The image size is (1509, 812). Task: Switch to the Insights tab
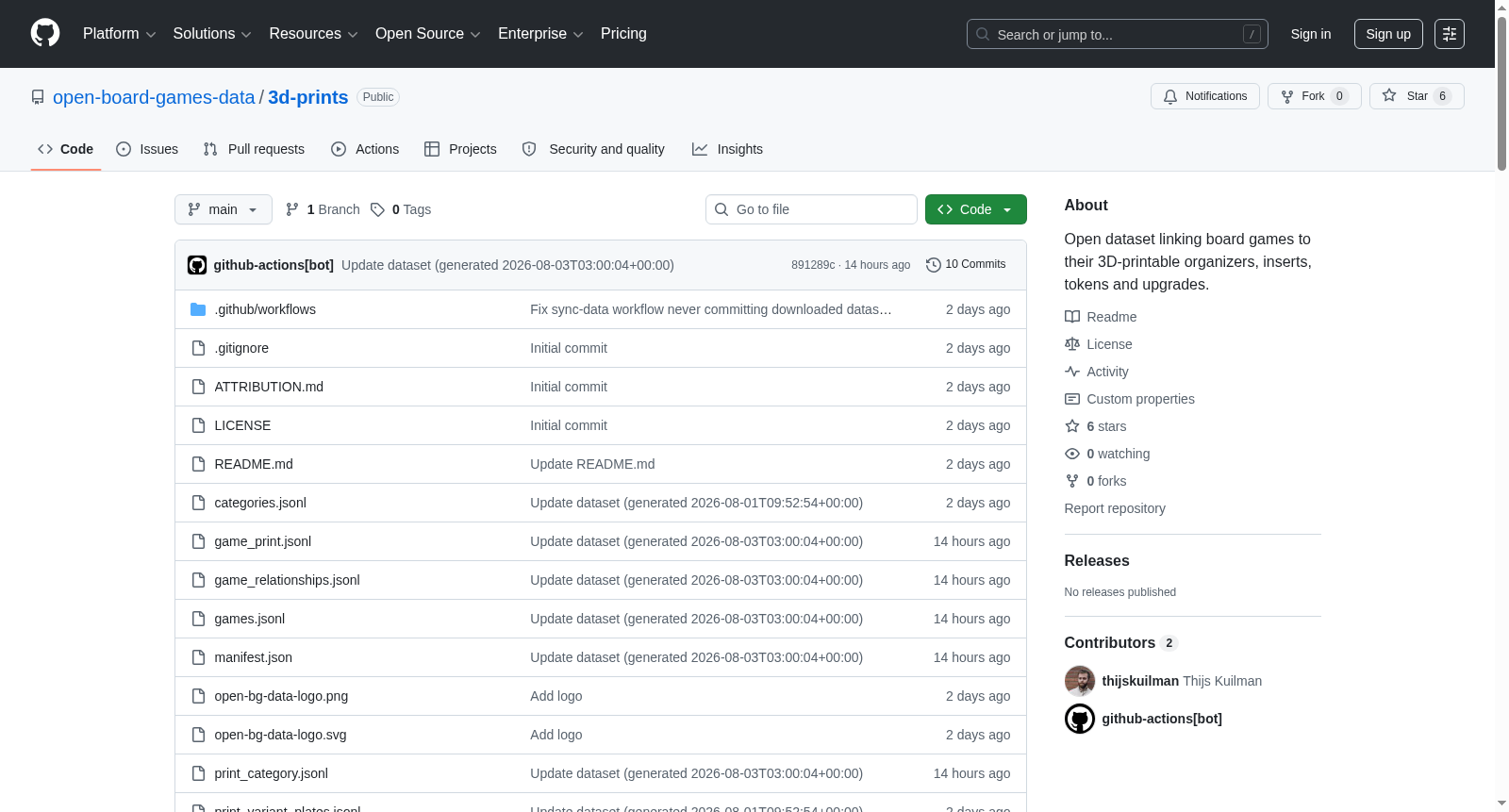(727, 149)
